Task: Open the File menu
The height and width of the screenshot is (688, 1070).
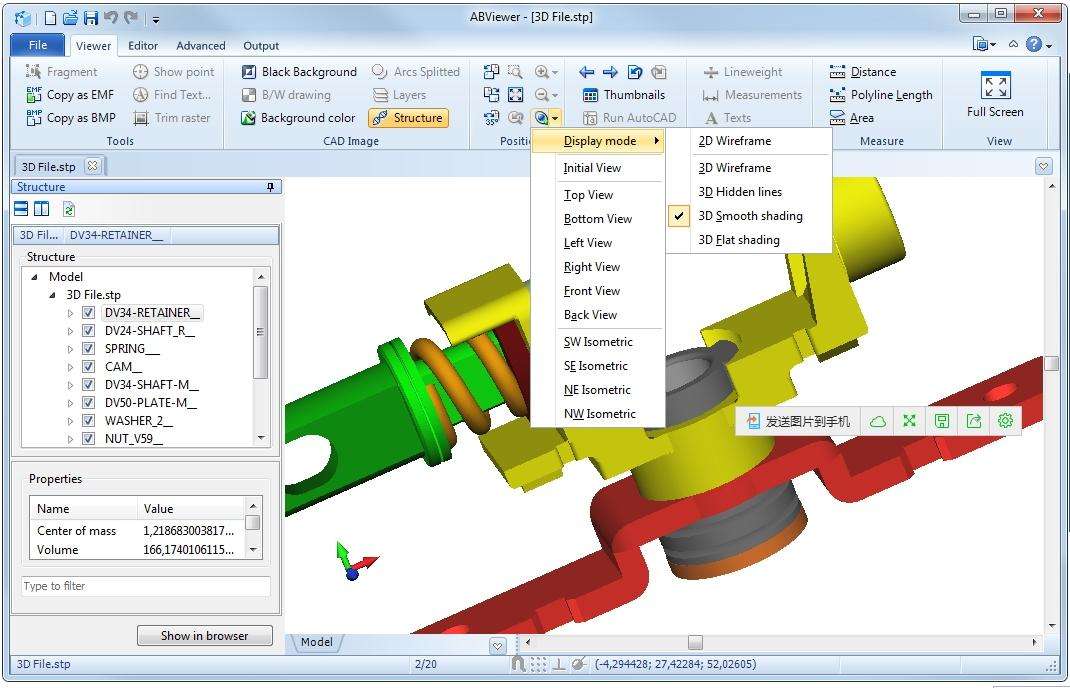Action: click(x=38, y=45)
